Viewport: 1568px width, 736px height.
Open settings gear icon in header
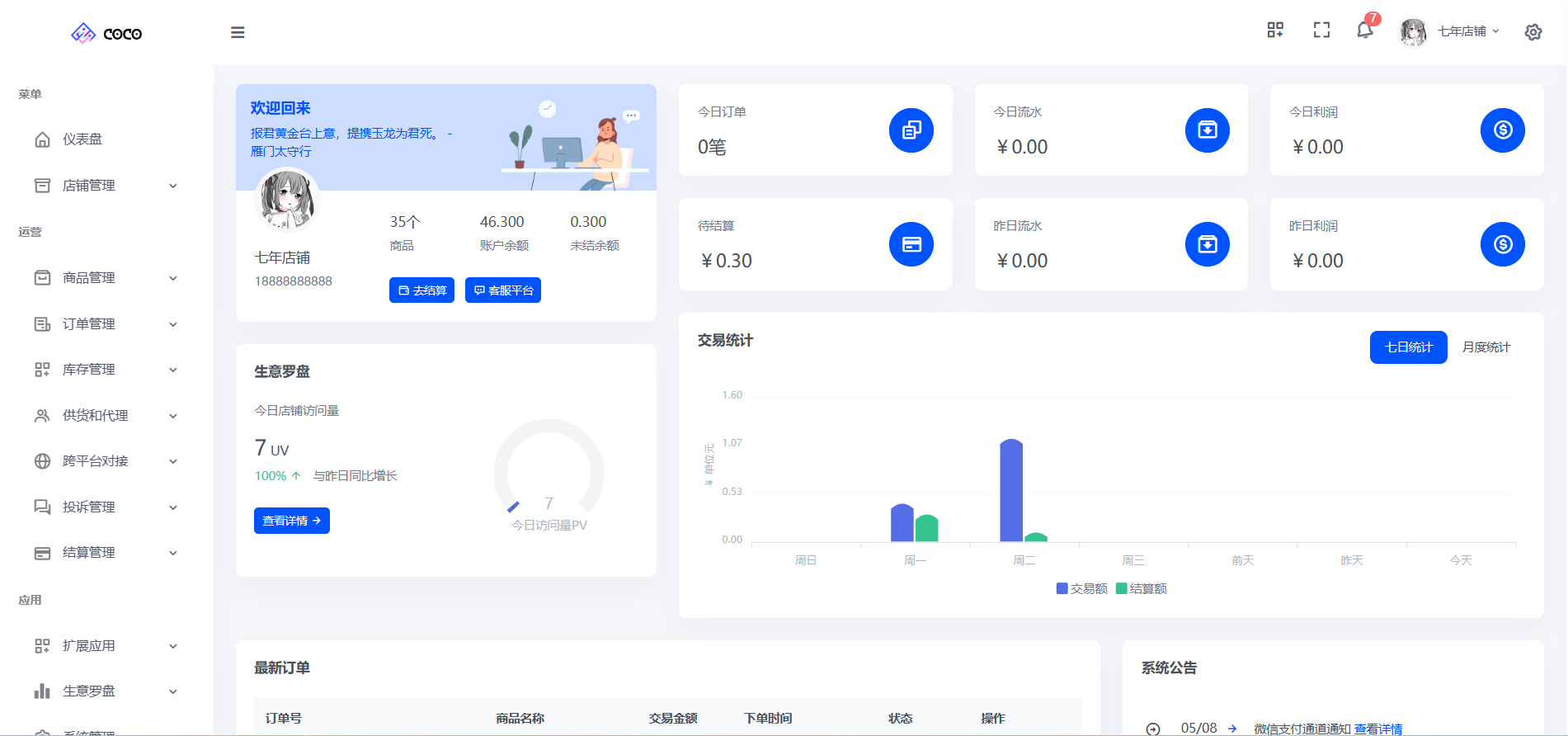[x=1533, y=32]
